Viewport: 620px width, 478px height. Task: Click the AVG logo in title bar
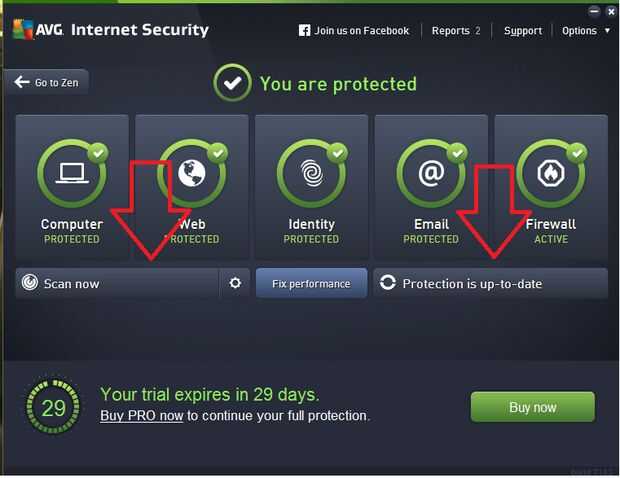click(x=37, y=30)
